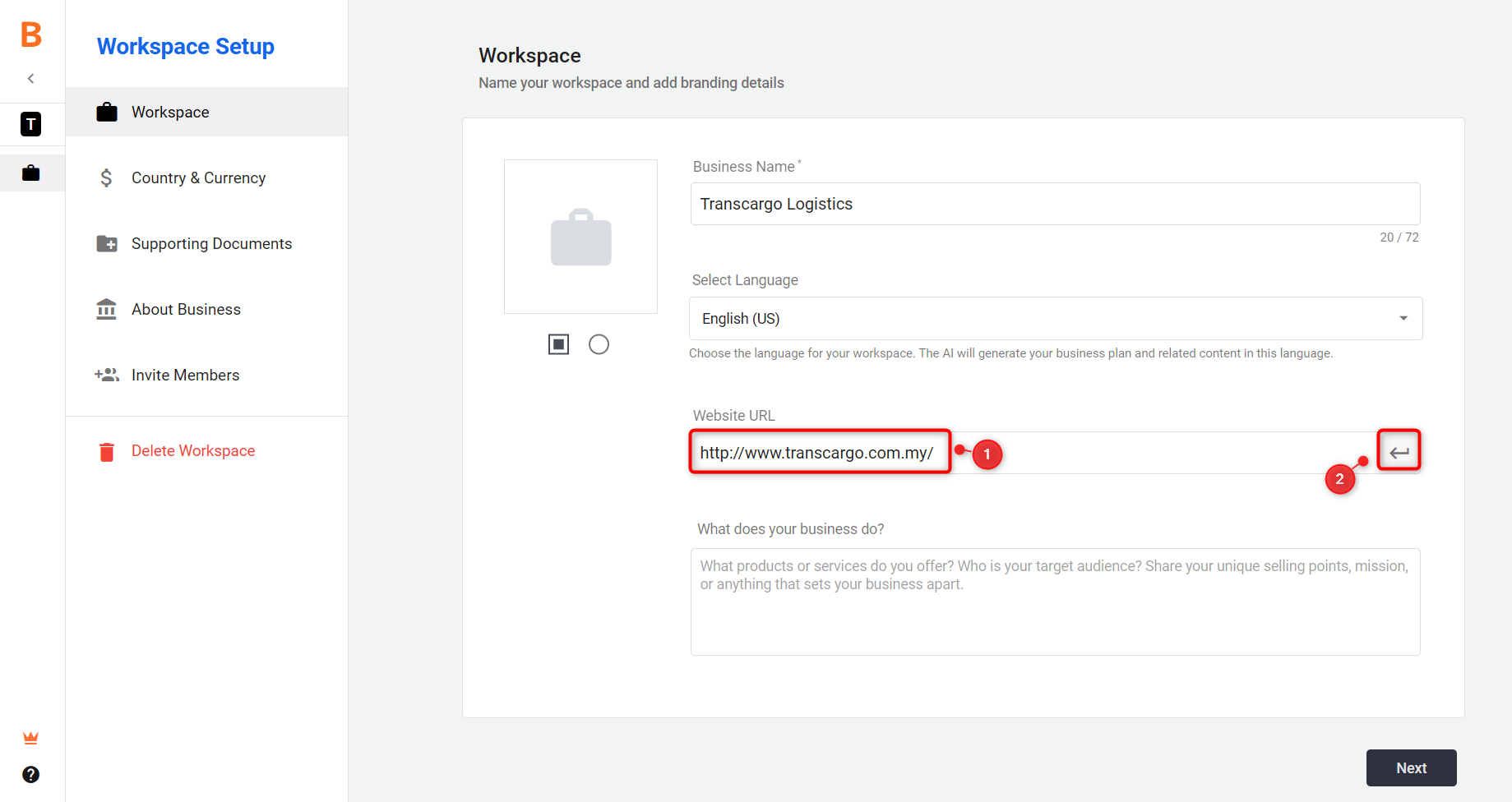
Task: Select the circle logo shape option
Action: click(x=599, y=344)
